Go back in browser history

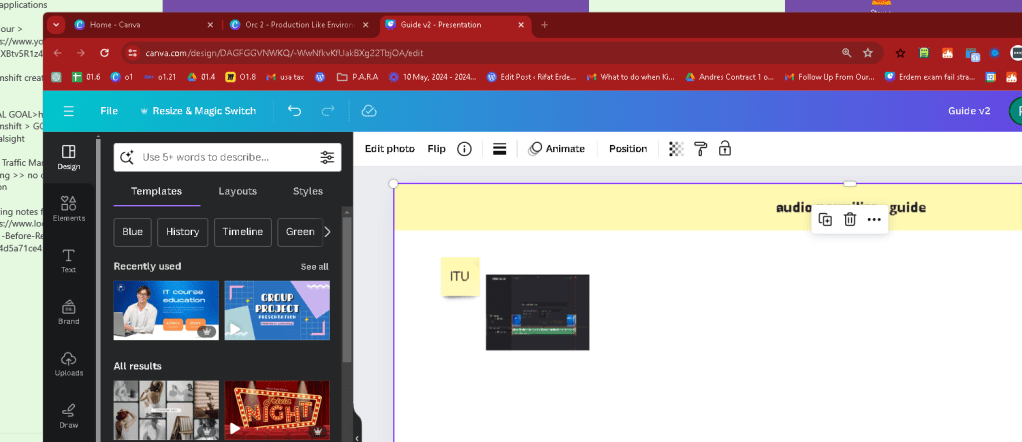click(x=58, y=53)
